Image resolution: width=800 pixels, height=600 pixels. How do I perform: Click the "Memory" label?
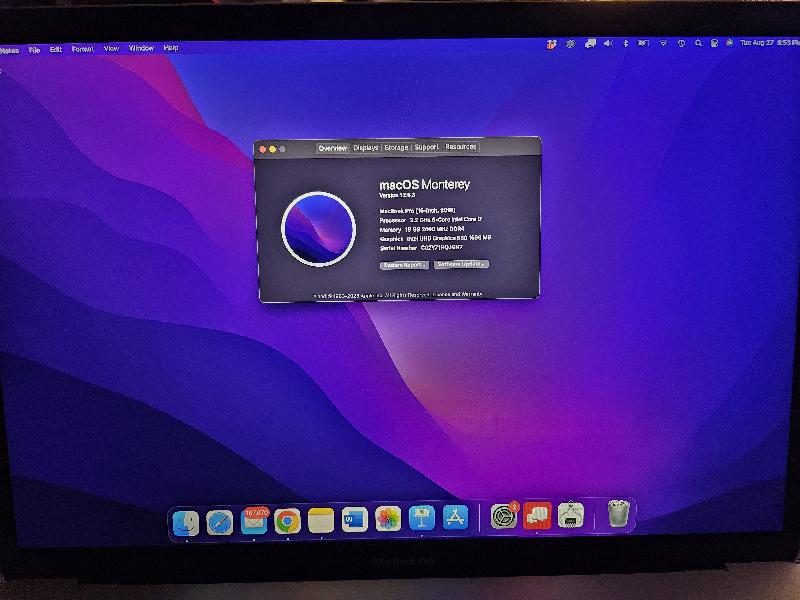tap(390, 230)
